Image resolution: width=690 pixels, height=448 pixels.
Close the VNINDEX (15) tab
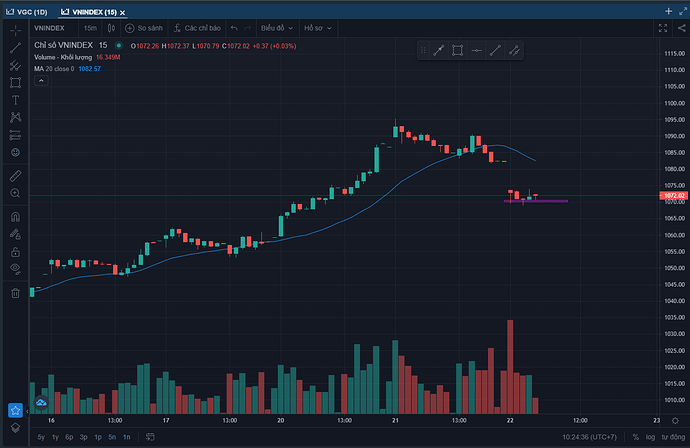[x=122, y=12]
